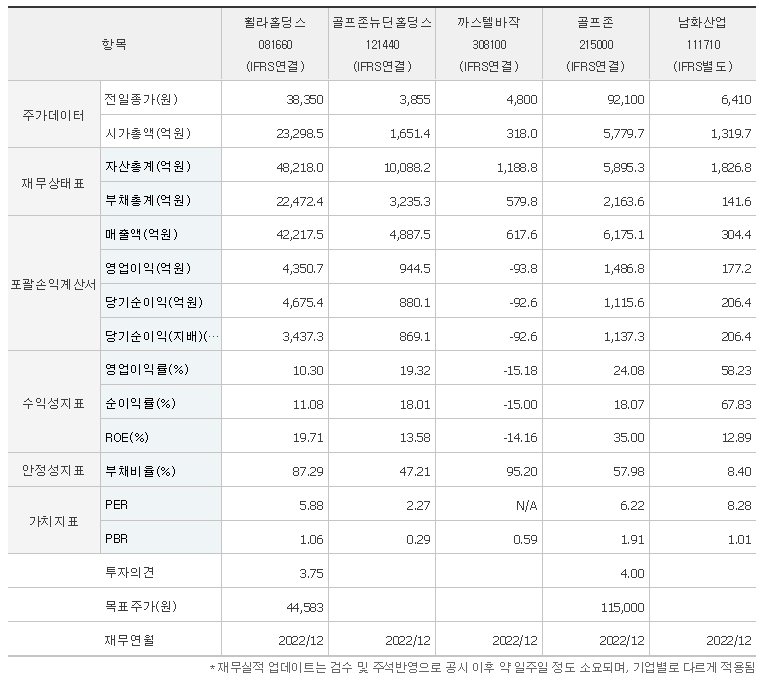This screenshot has height=674, width=765.
Task: Click the 8.40 debt ratio value
Action: tap(739, 471)
